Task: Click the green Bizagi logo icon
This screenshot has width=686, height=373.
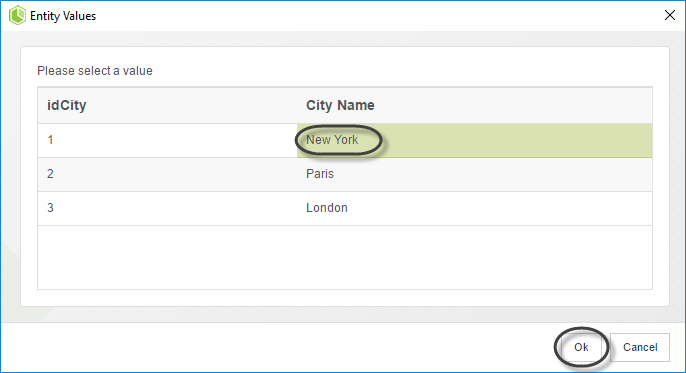Action: point(17,15)
